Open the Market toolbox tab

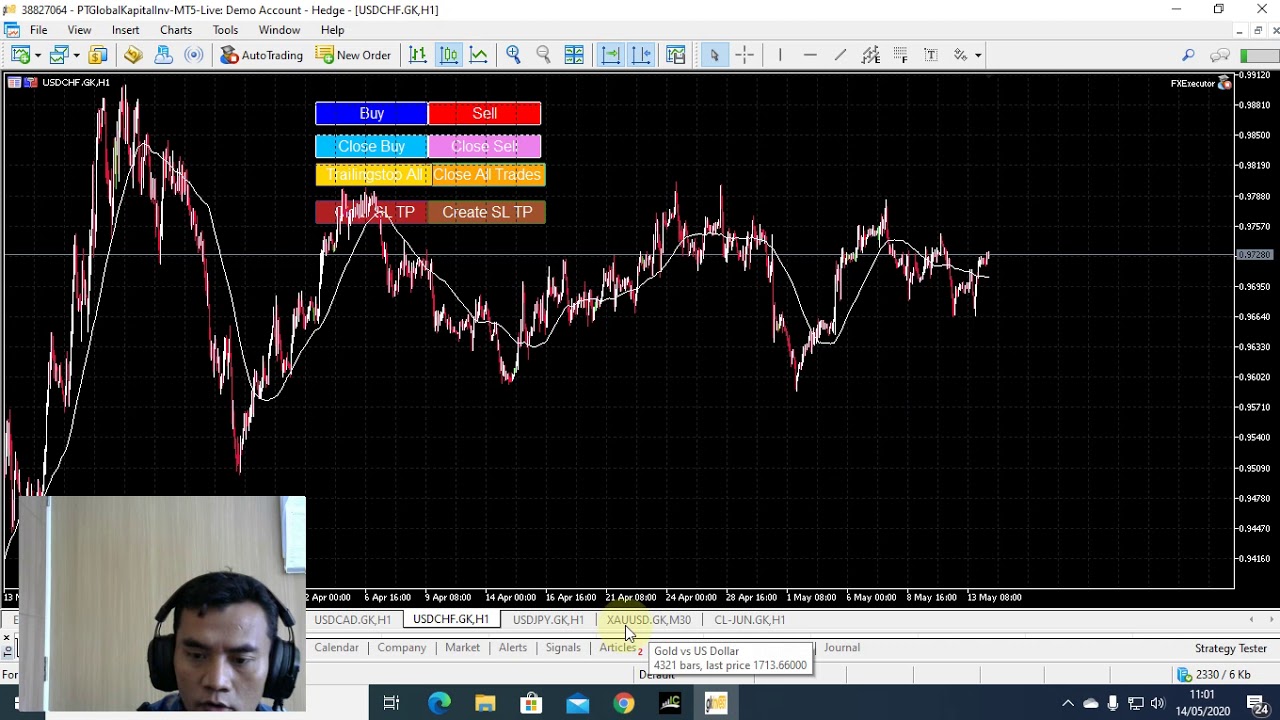click(x=462, y=648)
